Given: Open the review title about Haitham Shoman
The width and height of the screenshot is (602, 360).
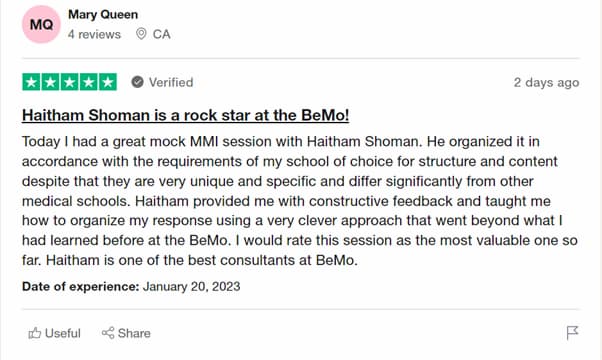Looking at the screenshot, I should point(185,115).
